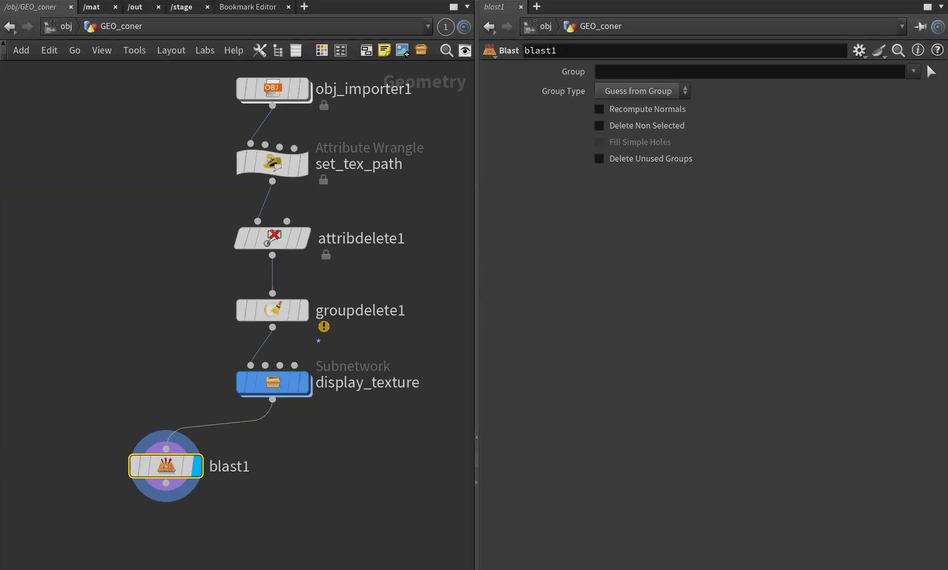948x570 pixels.
Task: Expand the network path dropdown arrow
Action: (x=428, y=26)
